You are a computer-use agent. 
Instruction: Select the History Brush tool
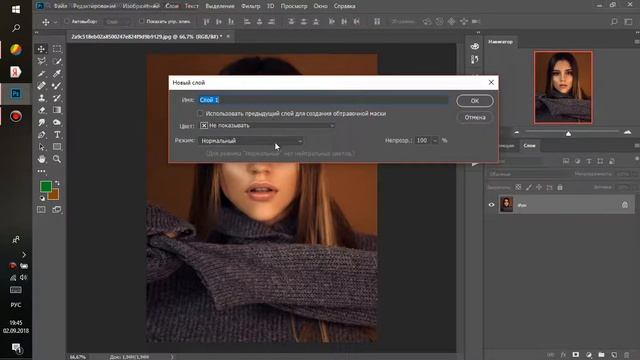click(57, 98)
